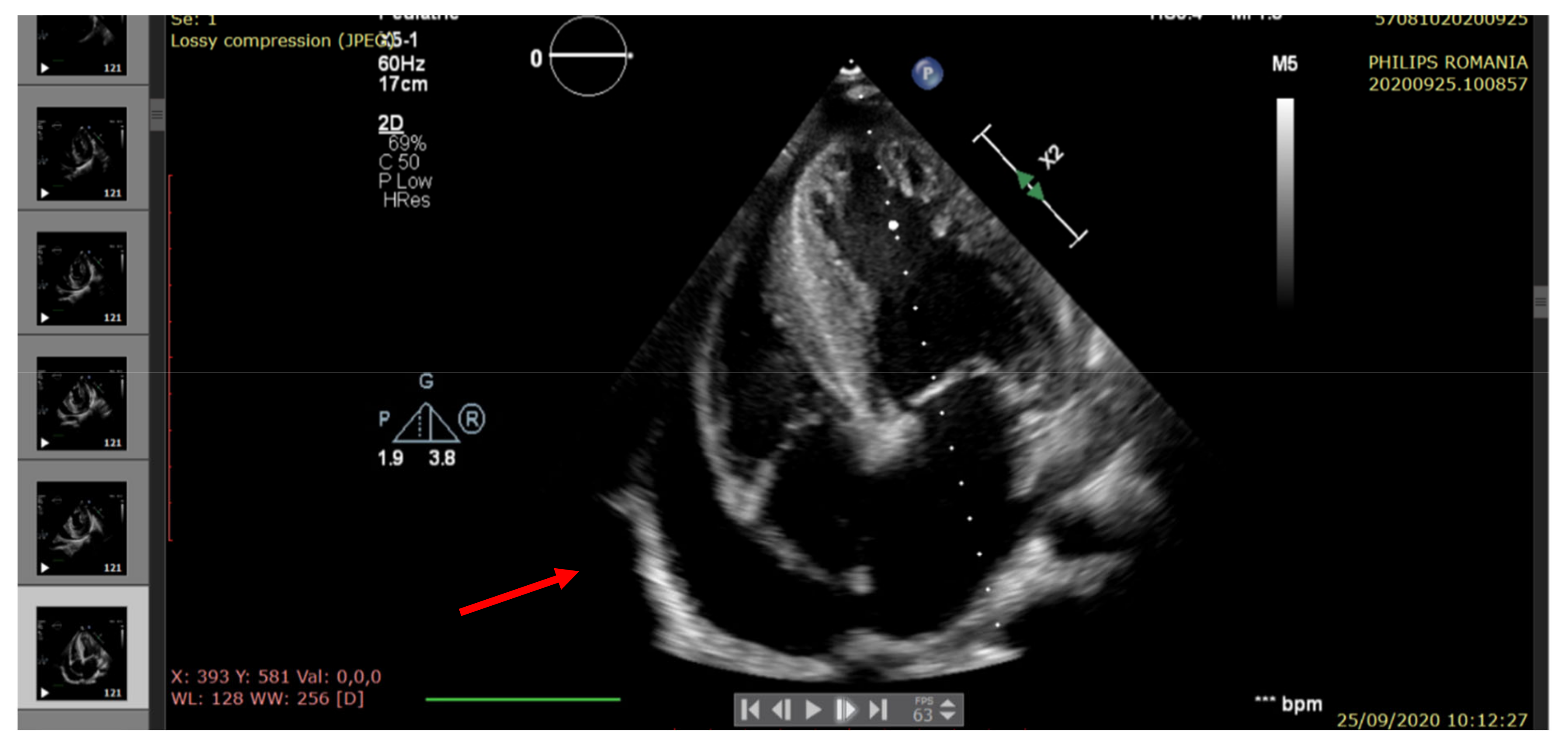Image resolution: width=1568 pixels, height=746 pixels.
Task: Click the circled R indicator icon
Action: (472, 419)
